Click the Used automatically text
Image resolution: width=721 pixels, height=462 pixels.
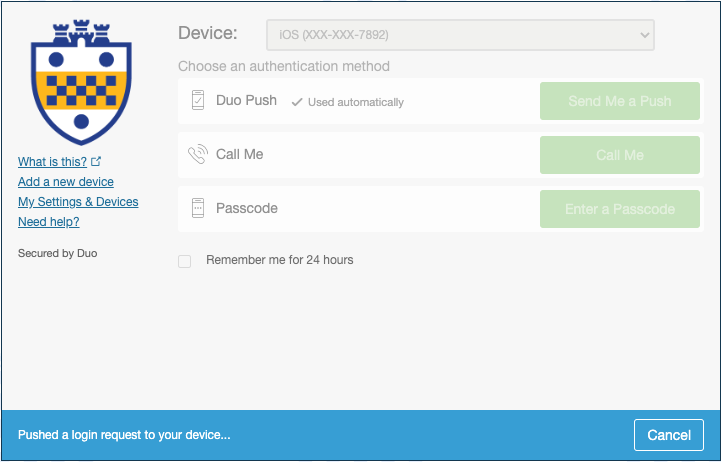click(x=356, y=102)
